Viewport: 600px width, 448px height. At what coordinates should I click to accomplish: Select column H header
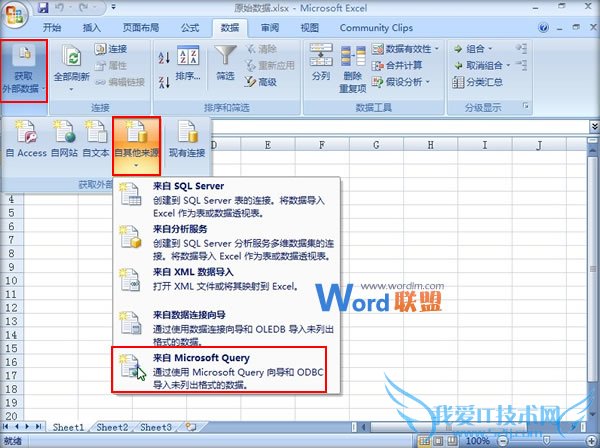[x=430, y=145]
